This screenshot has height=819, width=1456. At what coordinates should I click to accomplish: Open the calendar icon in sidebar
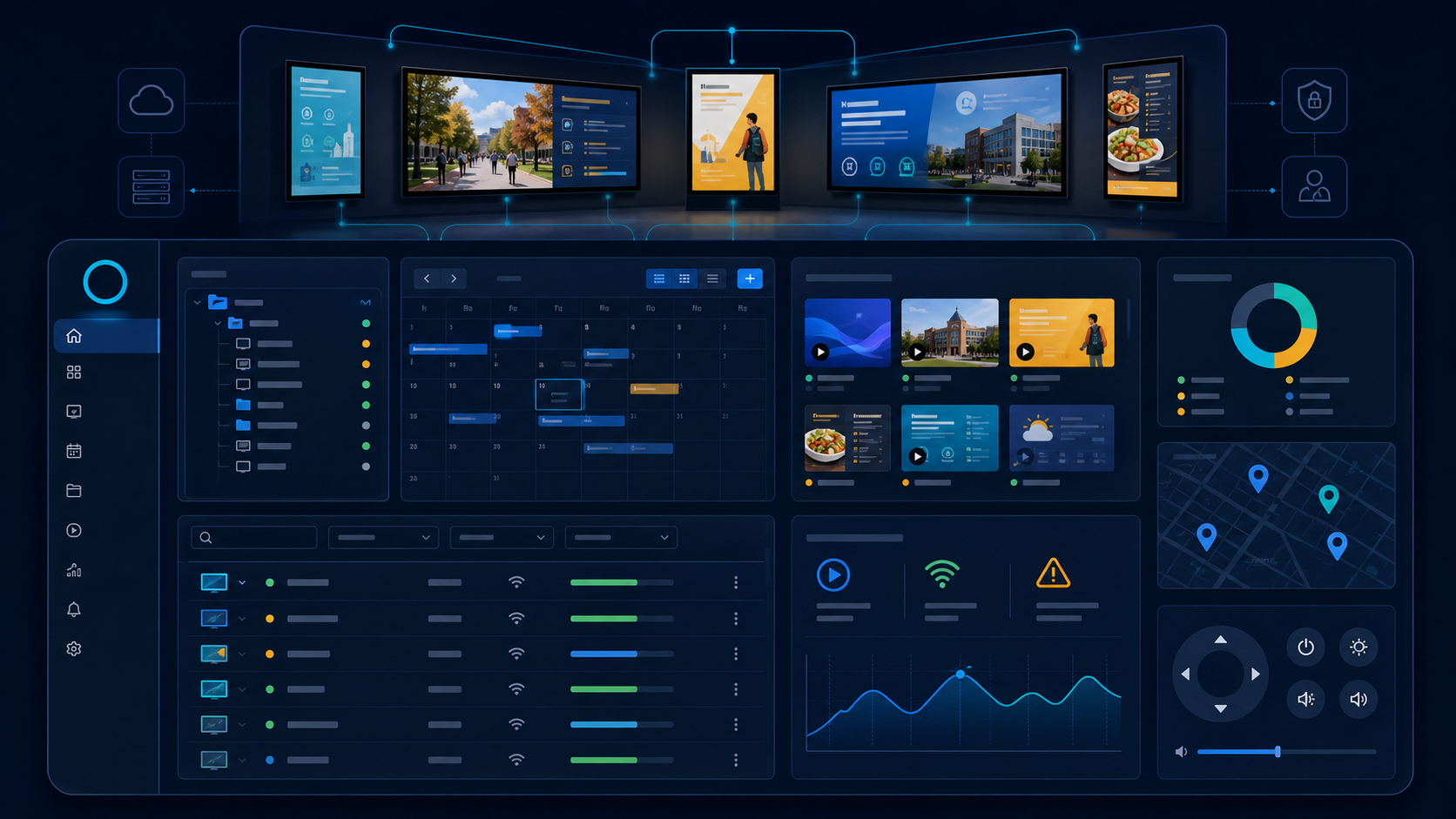(74, 451)
